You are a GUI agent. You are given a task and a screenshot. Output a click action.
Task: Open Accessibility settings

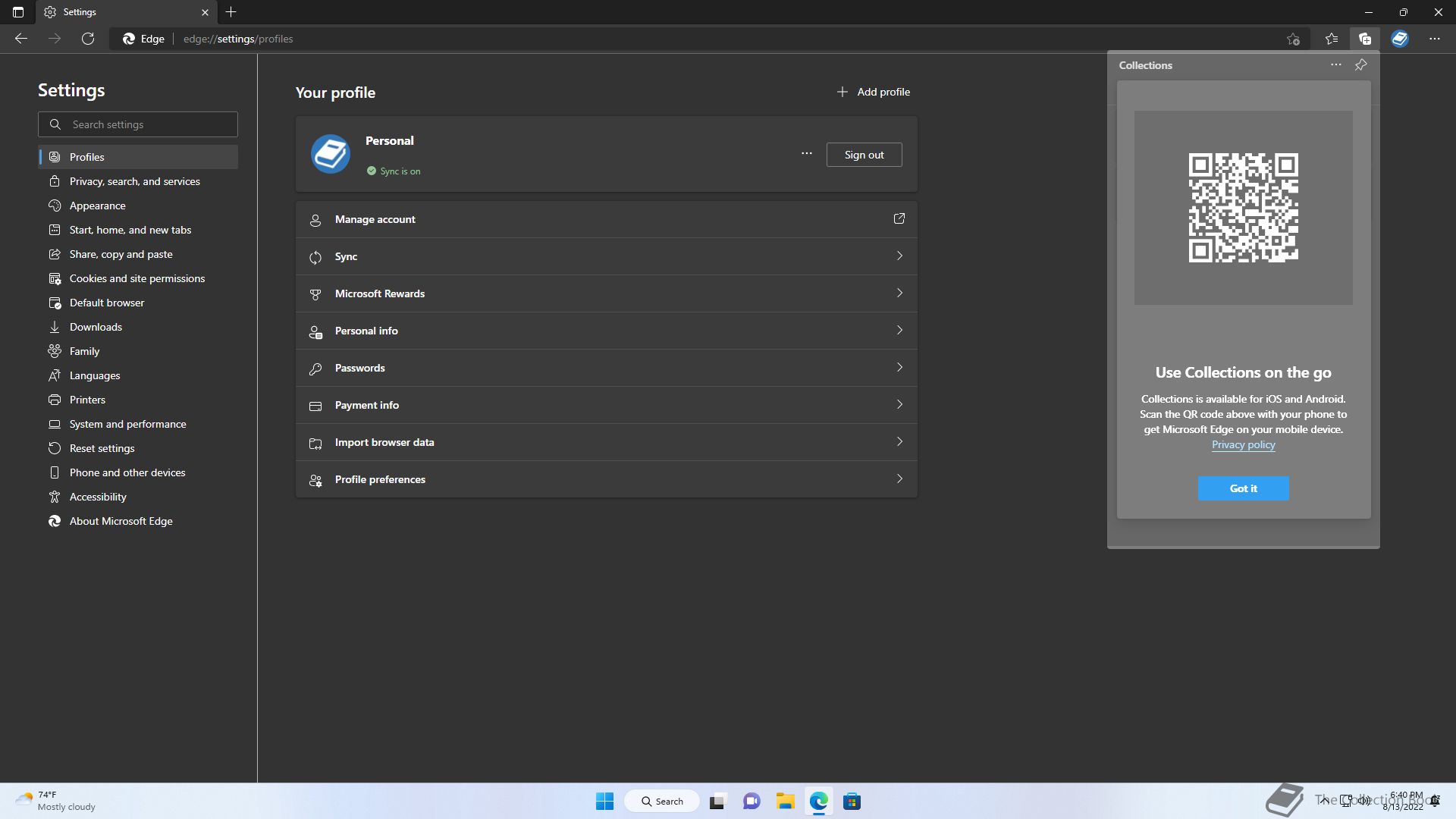pos(138,497)
